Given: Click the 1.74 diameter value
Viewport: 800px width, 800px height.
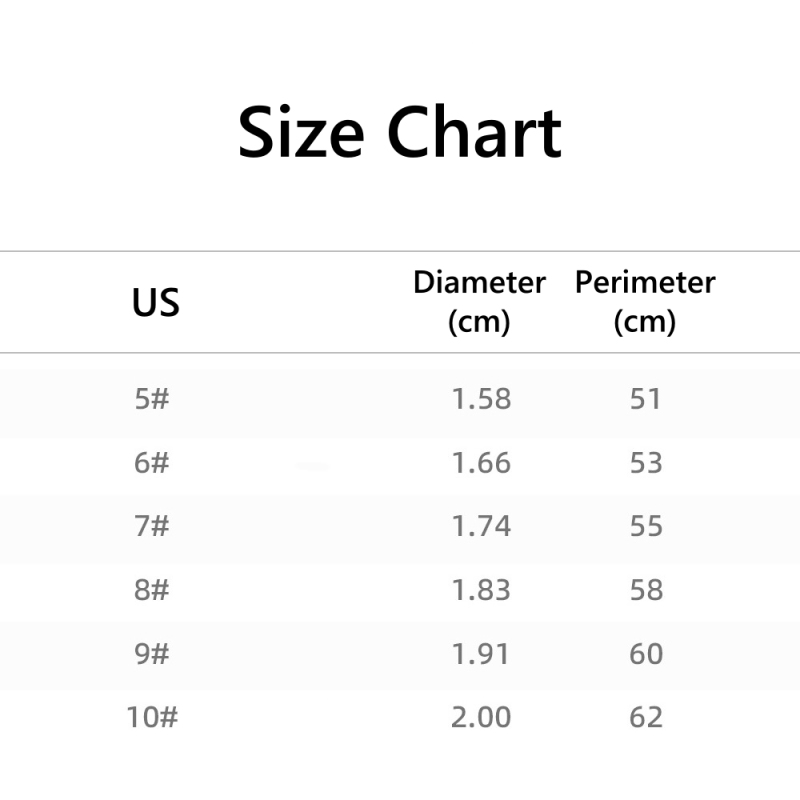Looking at the screenshot, I should [x=481, y=526].
